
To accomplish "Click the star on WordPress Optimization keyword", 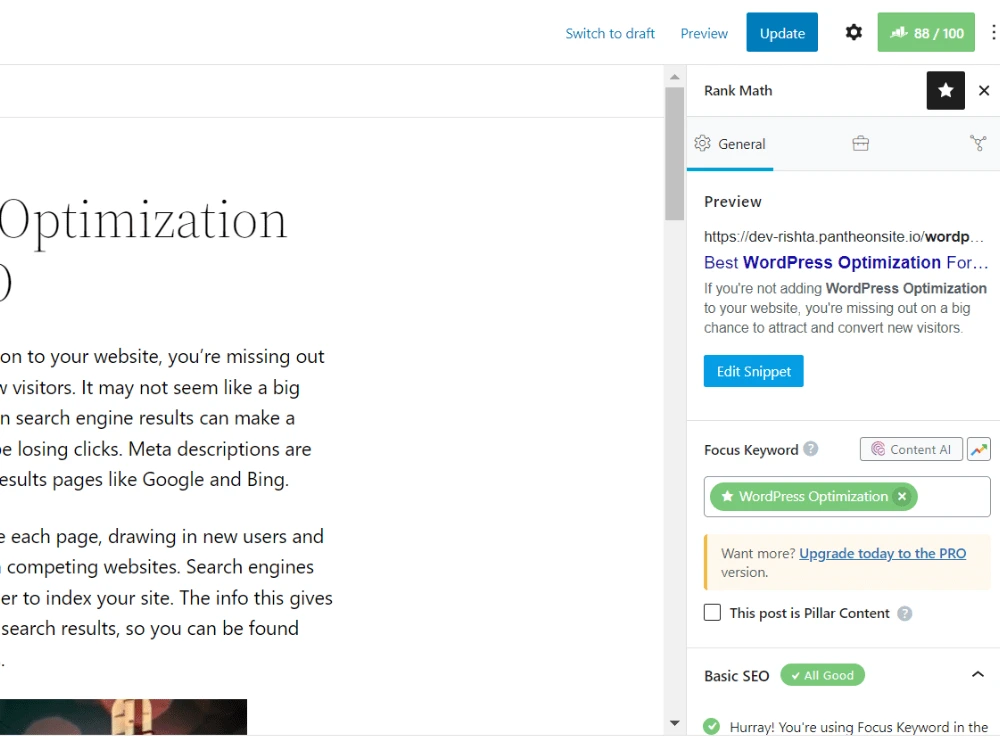I will (x=726, y=496).
